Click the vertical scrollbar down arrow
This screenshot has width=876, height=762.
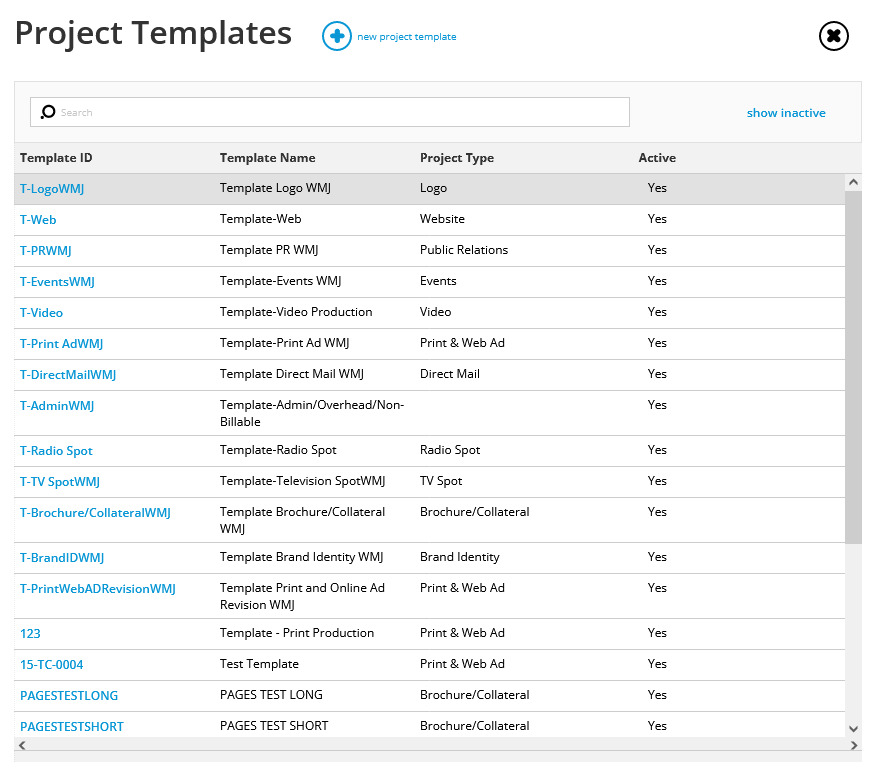click(x=853, y=728)
